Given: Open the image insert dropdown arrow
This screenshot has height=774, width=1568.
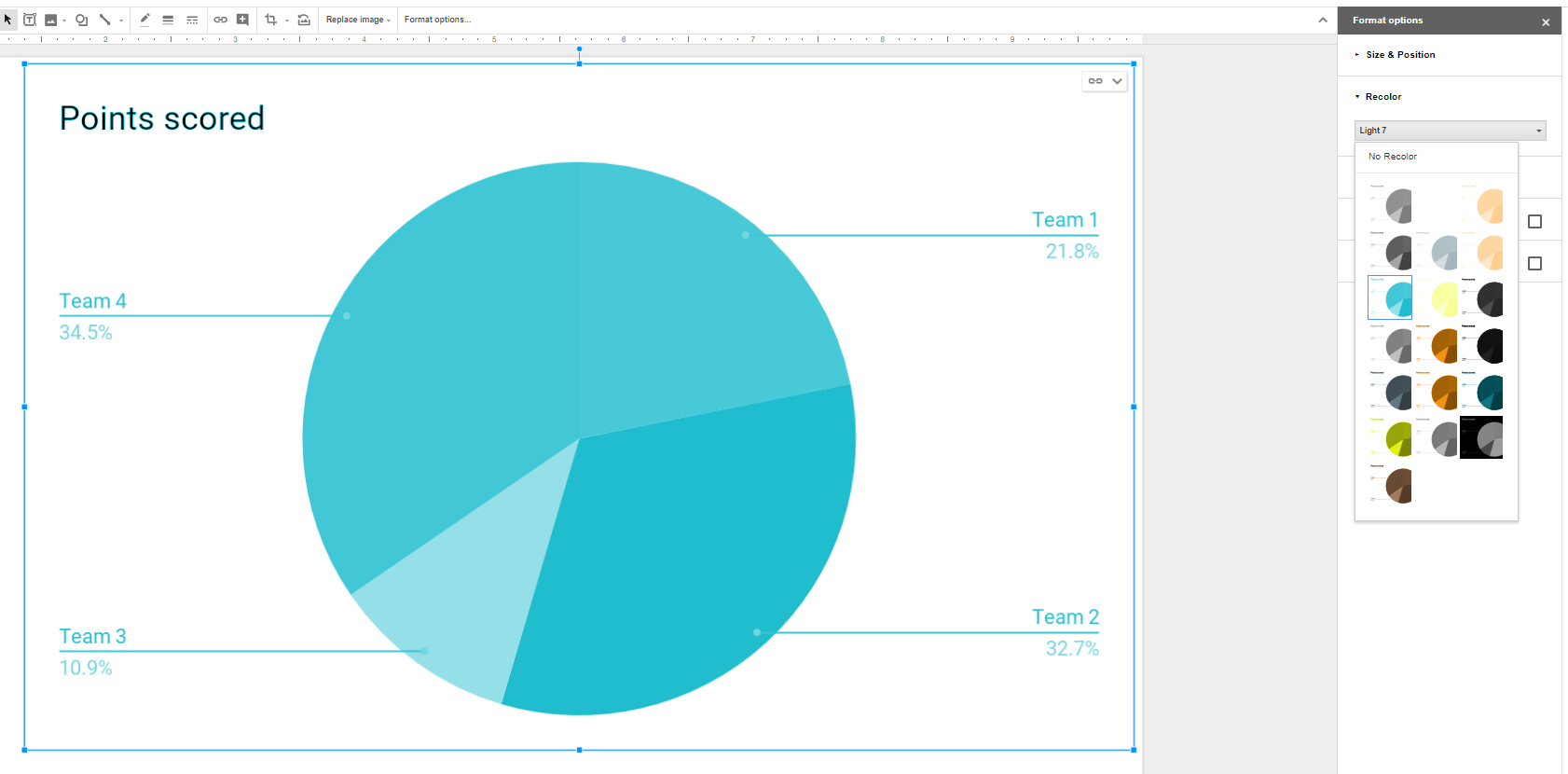Looking at the screenshot, I should [x=64, y=21].
